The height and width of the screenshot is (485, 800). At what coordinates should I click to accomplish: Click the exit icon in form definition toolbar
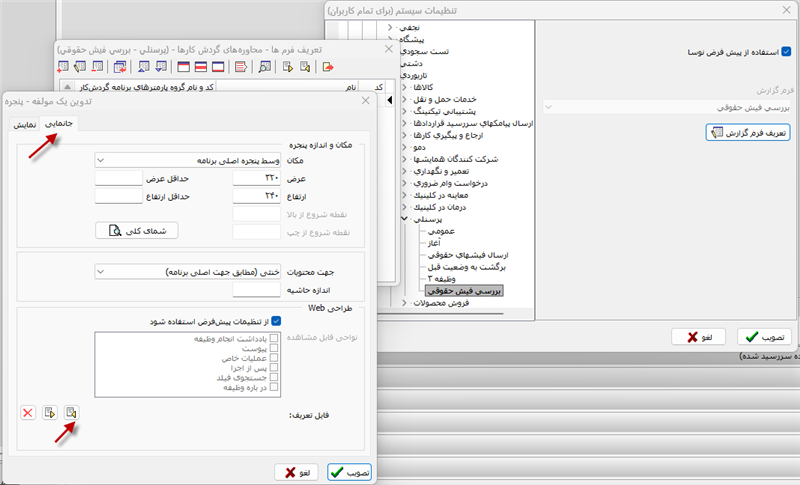(x=328, y=67)
